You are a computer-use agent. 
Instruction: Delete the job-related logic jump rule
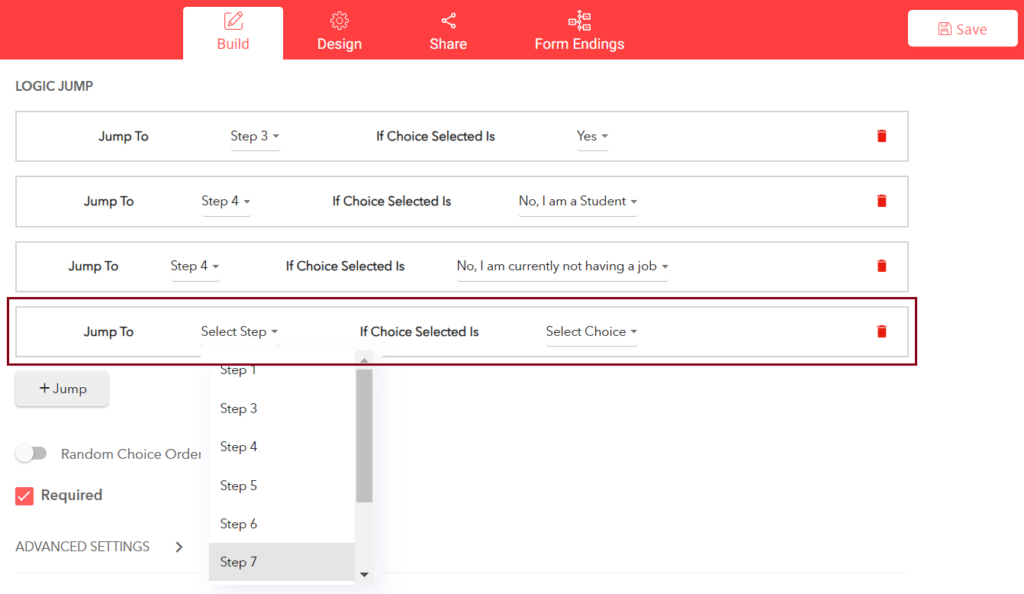tap(881, 266)
